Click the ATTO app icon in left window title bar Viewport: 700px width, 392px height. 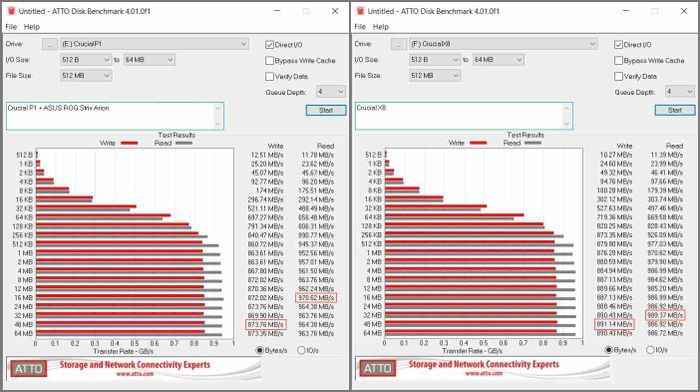click(12, 11)
